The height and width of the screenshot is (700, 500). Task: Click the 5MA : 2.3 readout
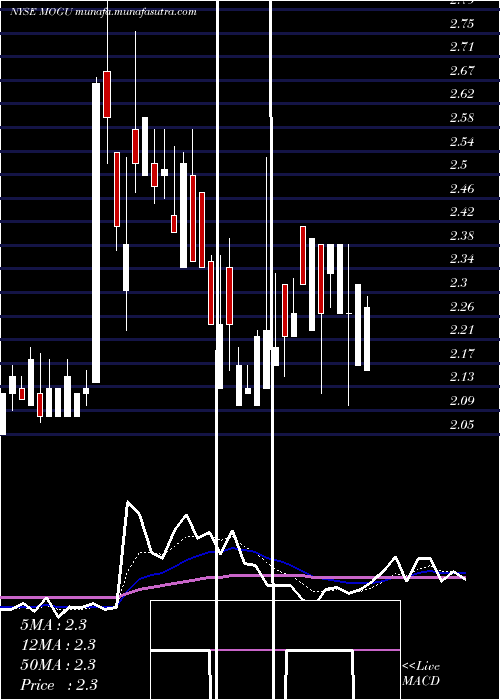tap(54, 625)
